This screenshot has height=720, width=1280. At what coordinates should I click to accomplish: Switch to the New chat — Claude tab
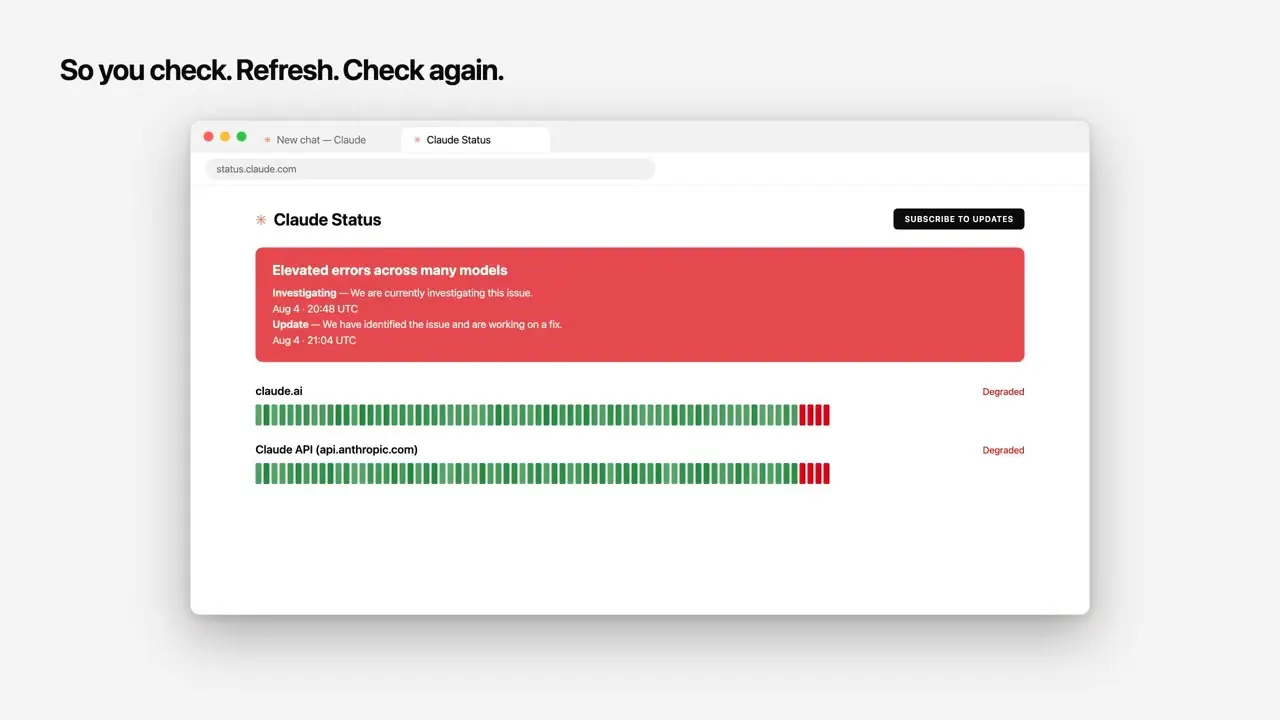[x=321, y=140]
